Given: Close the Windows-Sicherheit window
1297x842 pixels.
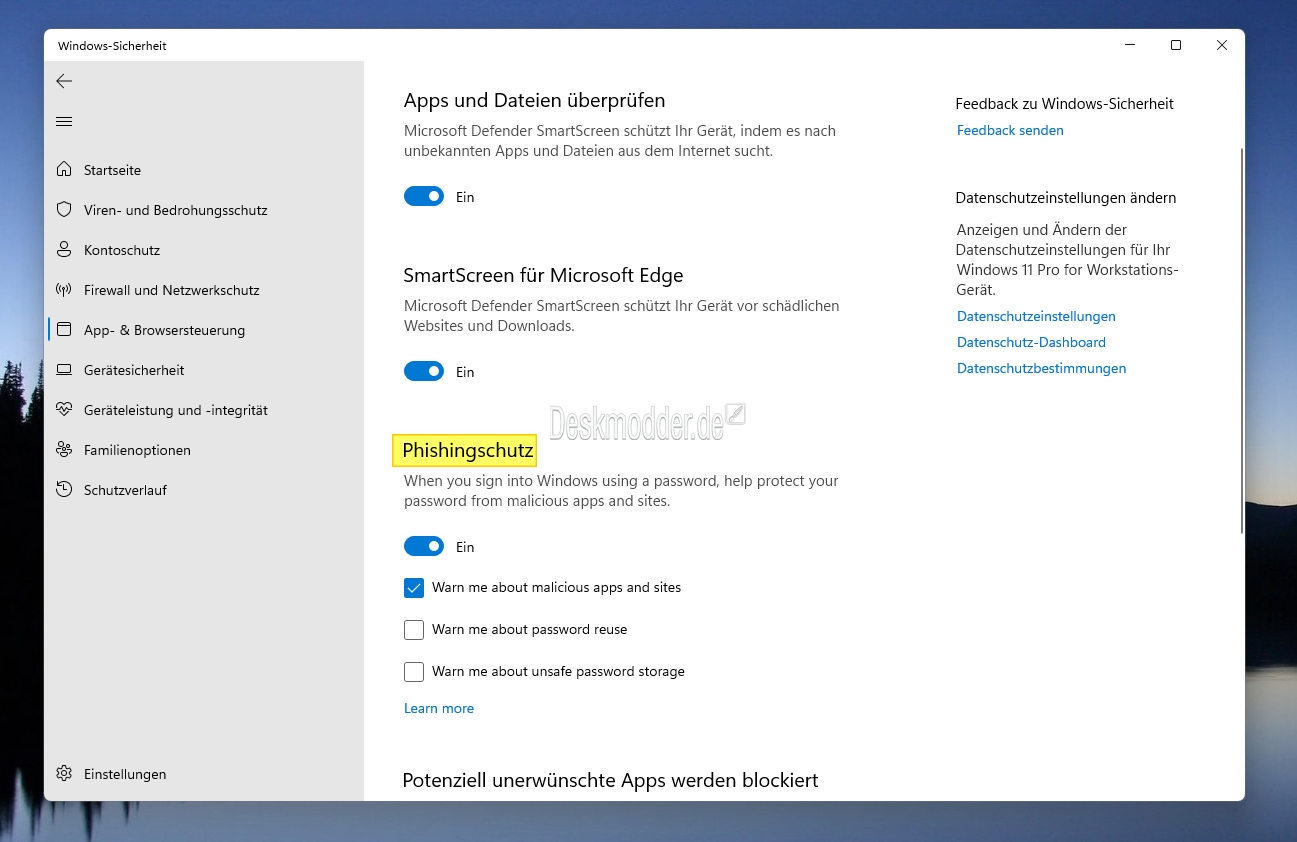Looking at the screenshot, I should [1222, 45].
